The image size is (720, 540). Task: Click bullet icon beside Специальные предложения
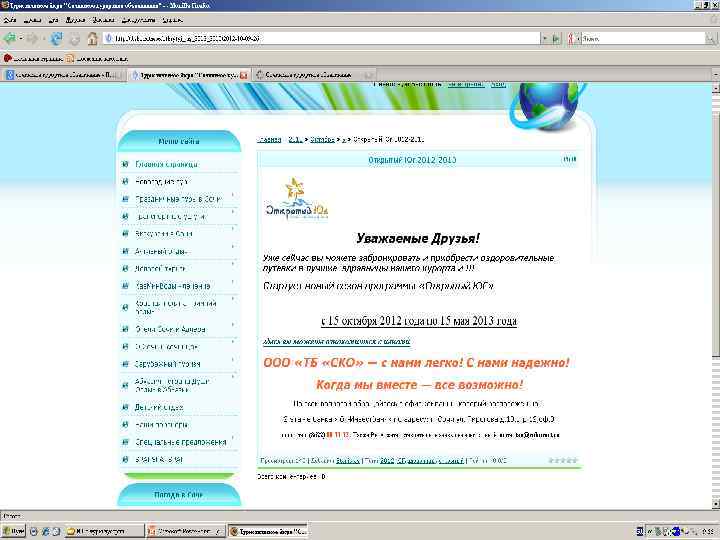tap(125, 442)
